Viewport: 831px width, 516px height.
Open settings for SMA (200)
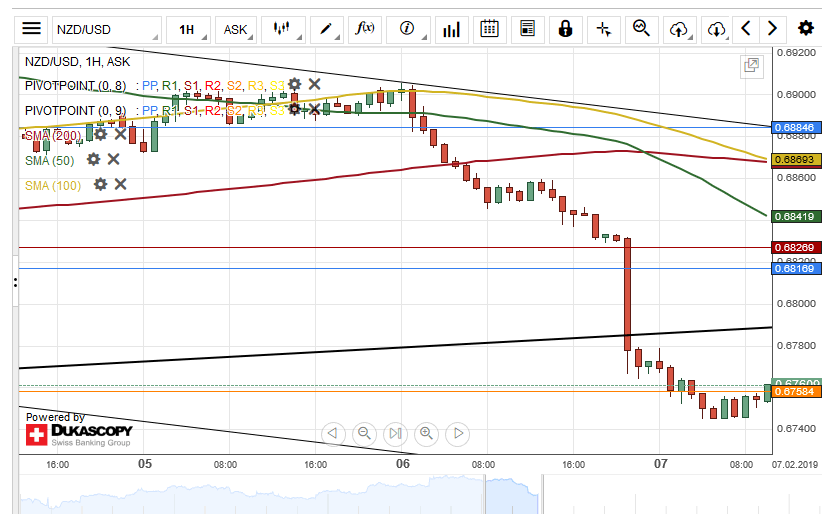pos(100,134)
